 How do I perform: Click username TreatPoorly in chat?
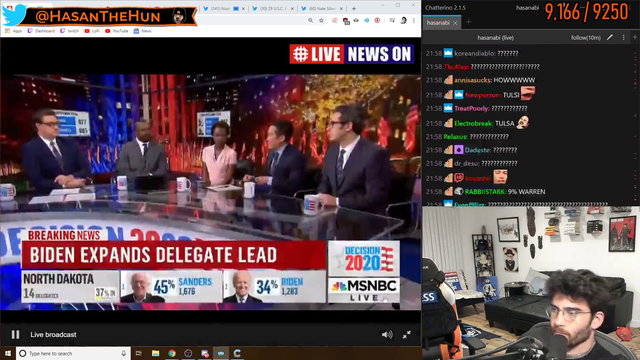tap(472, 109)
